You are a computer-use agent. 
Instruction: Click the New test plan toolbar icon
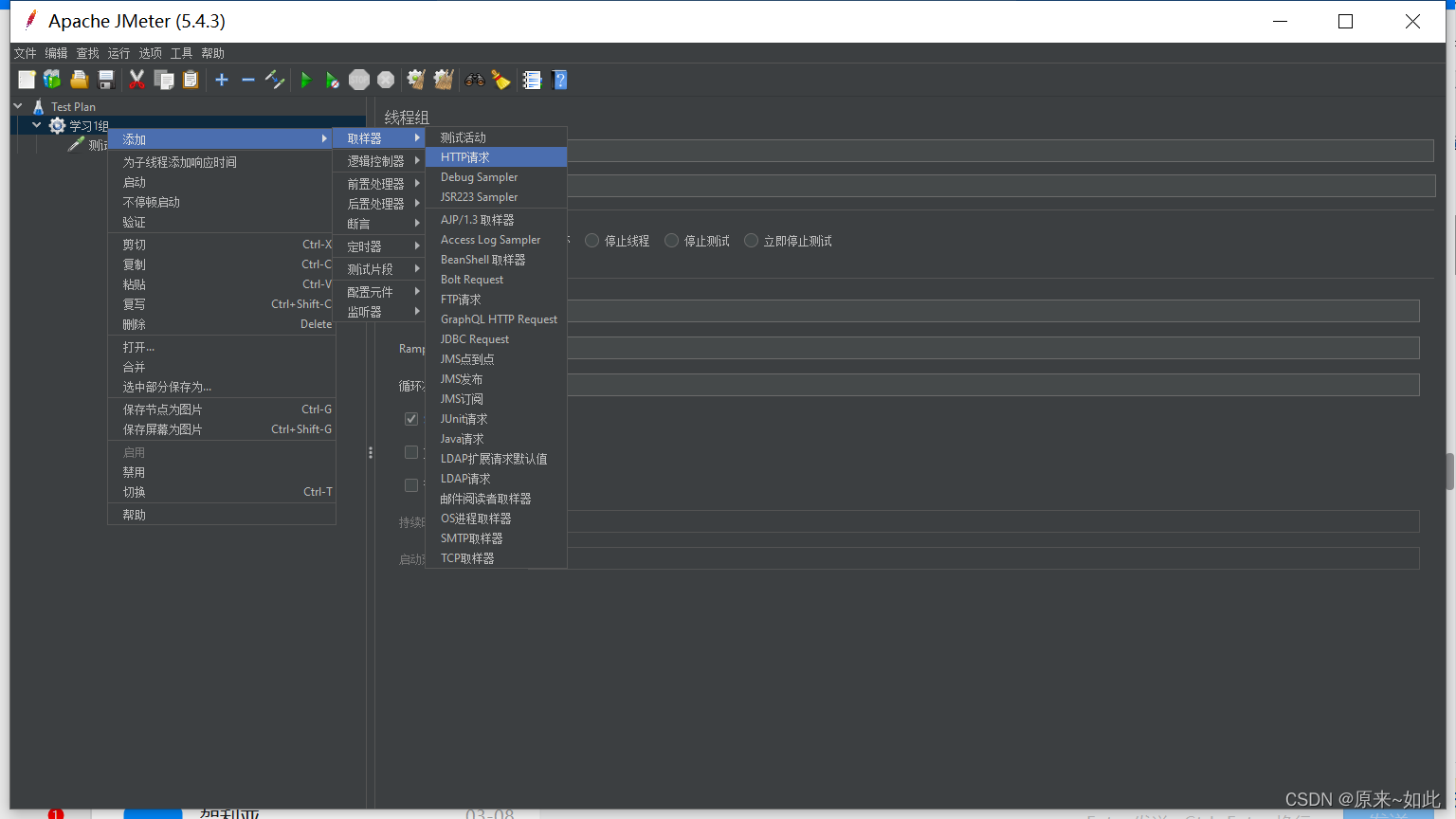(27, 80)
